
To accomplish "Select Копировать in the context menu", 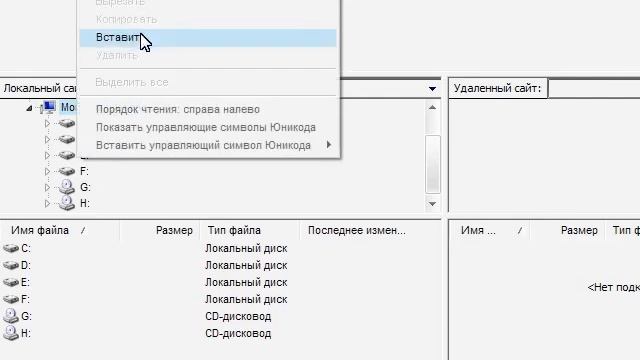I will click(208, 20).
